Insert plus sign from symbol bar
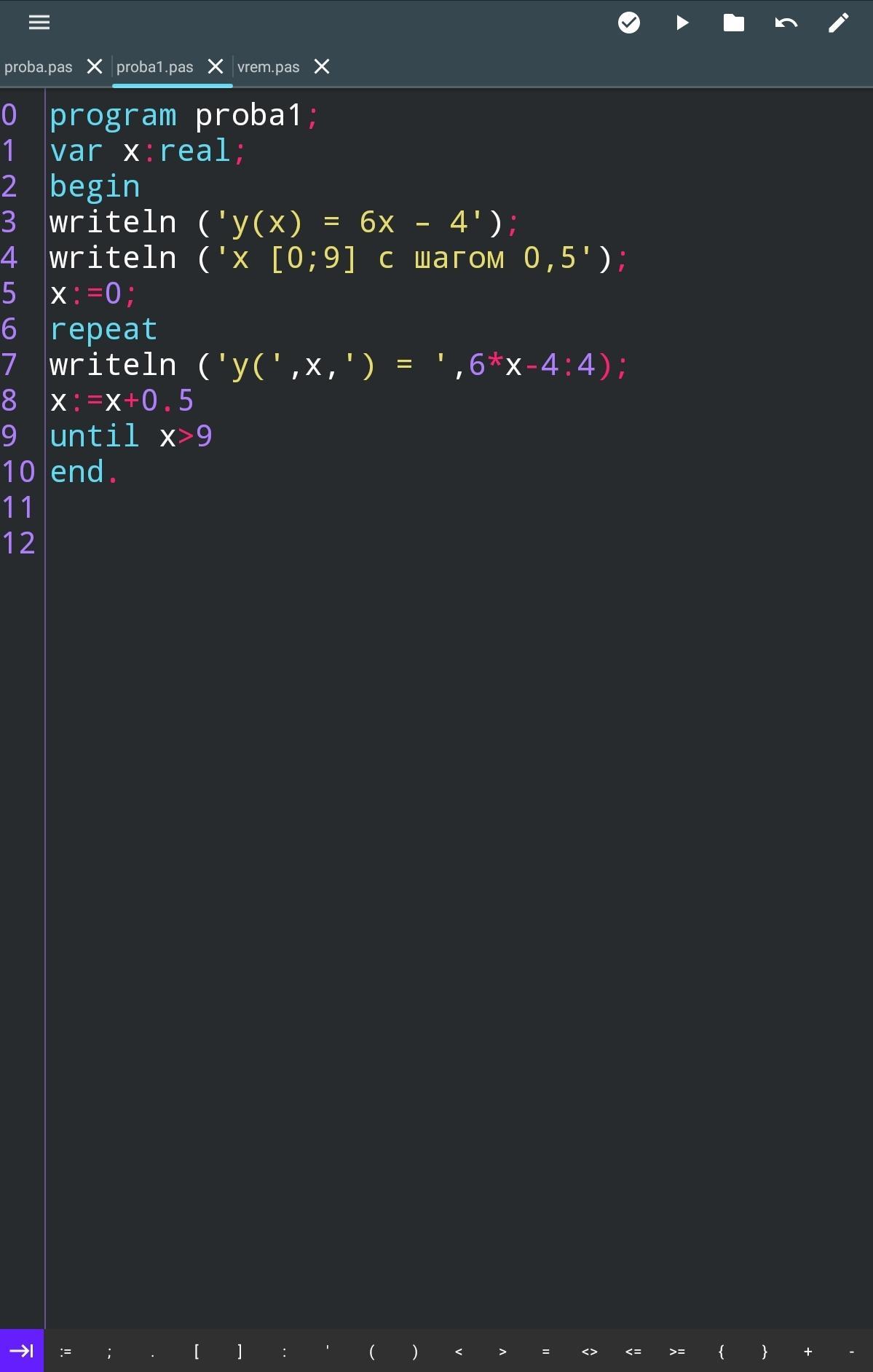This screenshot has height=1372, width=873. coord(808,1352)
